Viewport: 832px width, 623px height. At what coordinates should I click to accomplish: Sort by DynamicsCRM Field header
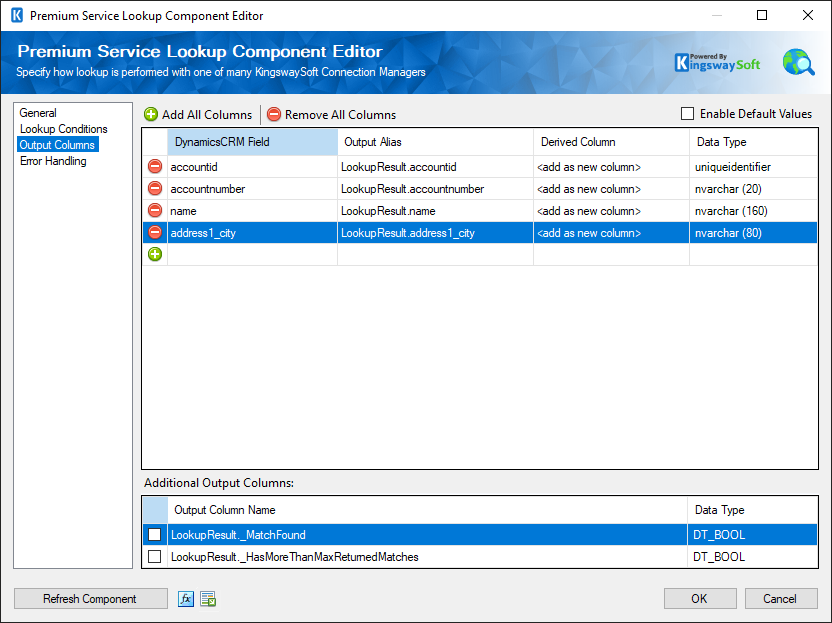pos(253,142)
